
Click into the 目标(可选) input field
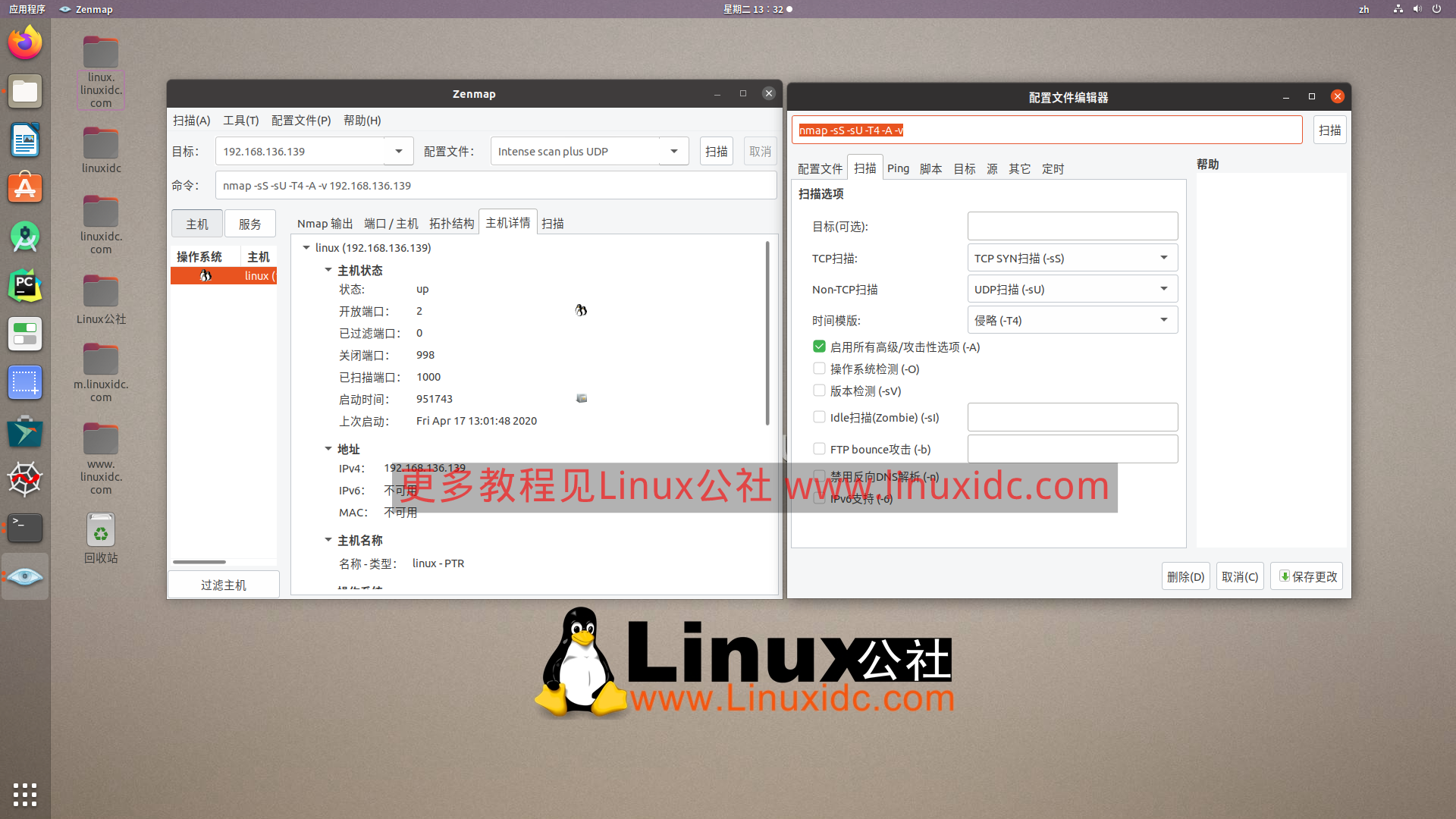(1072, 225)
